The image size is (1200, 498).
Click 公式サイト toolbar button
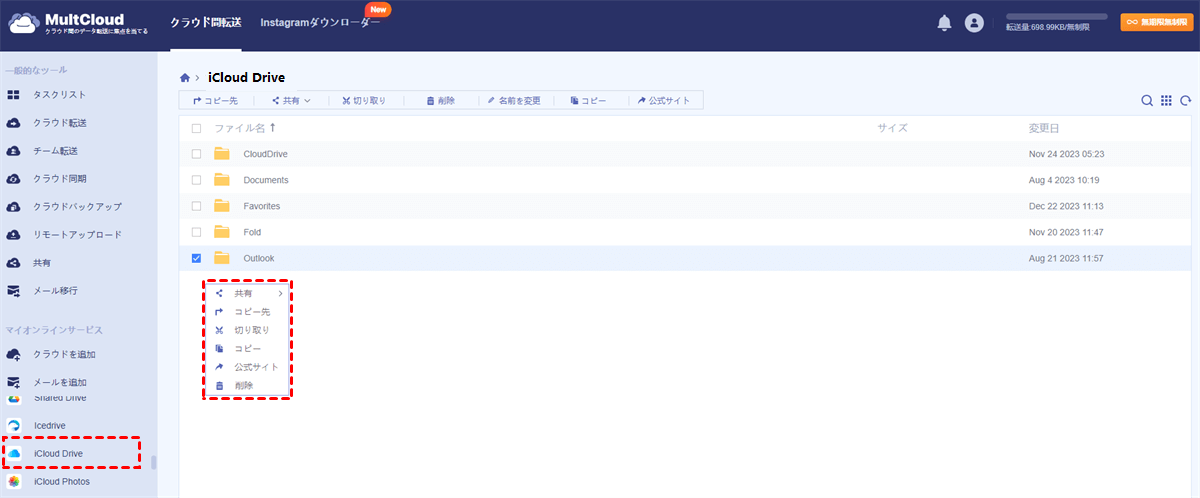tap(664, 100)
